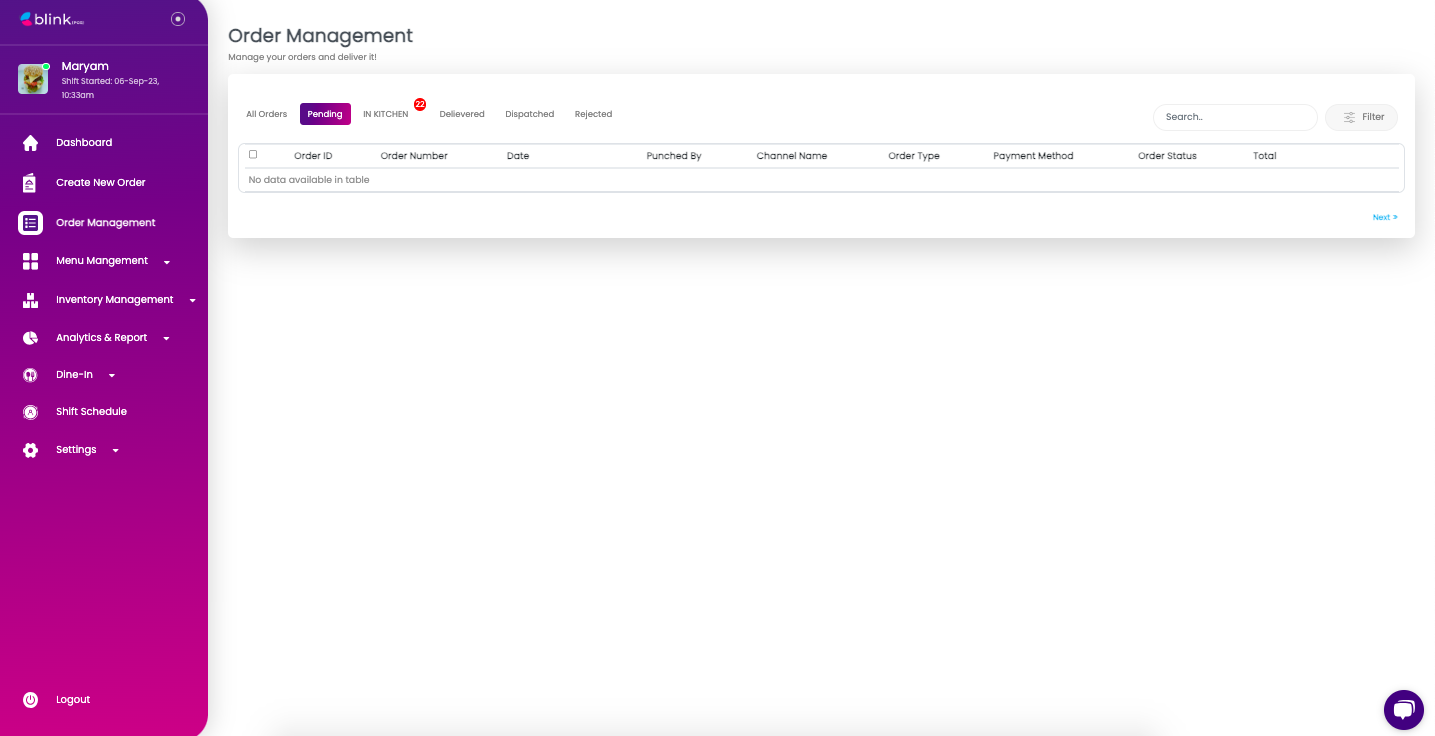Toggle the sidebar collapse radio button
The height and width of the screenshot is (736, 1435).
[x=178, y=19]
